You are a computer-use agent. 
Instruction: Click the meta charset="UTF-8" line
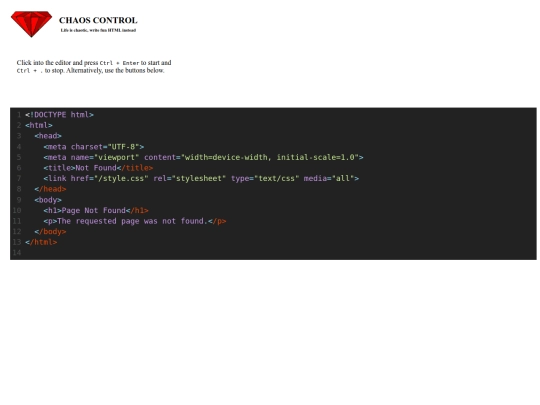[94, 147]
